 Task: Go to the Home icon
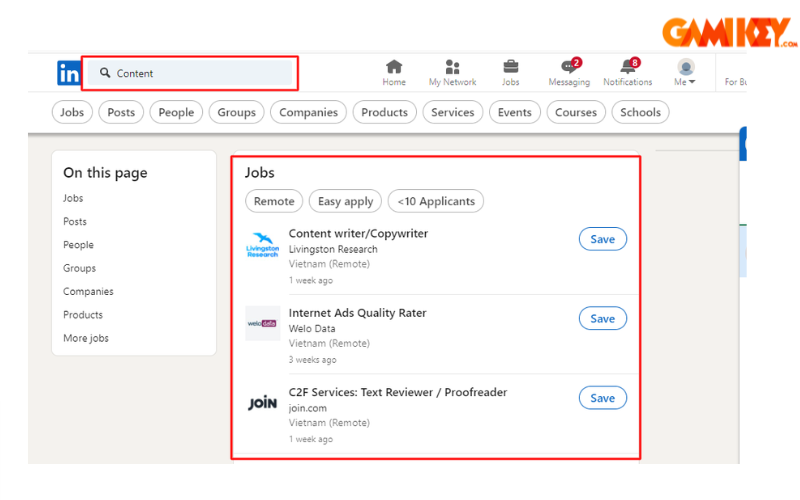(x=394, y=67)
